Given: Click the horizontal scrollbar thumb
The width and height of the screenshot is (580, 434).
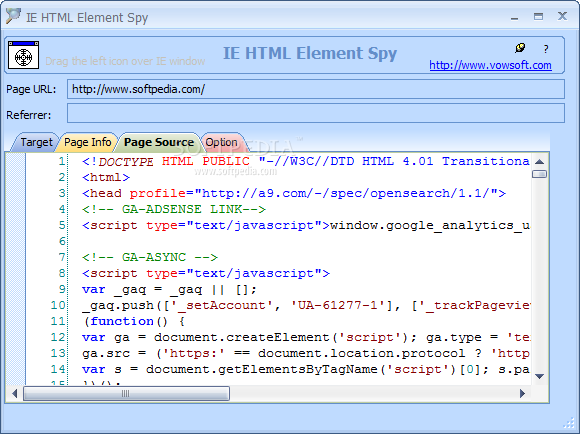Looking at the screenshot, I should [x=126, y=393].
